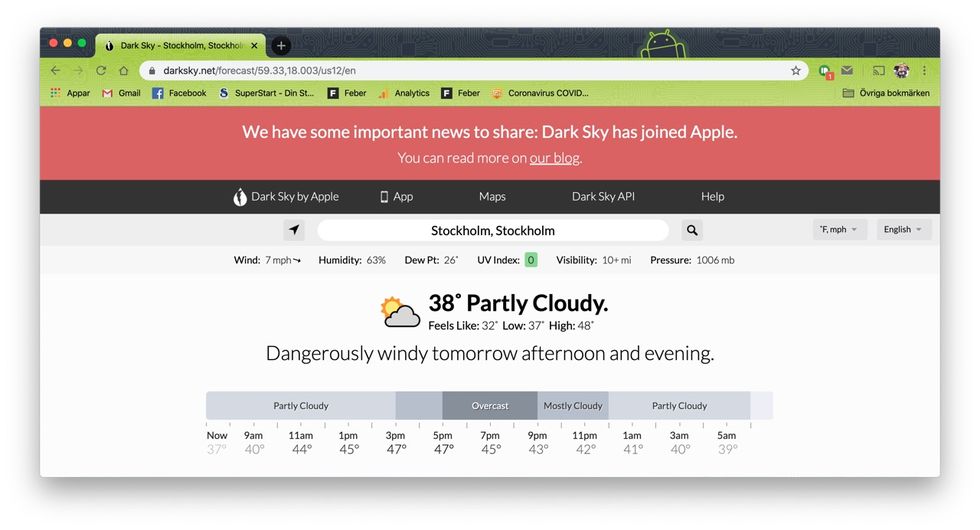This screenshot has height=530, width=980.
Task: Open the extension icon with red badge
Action: (826, 71)
